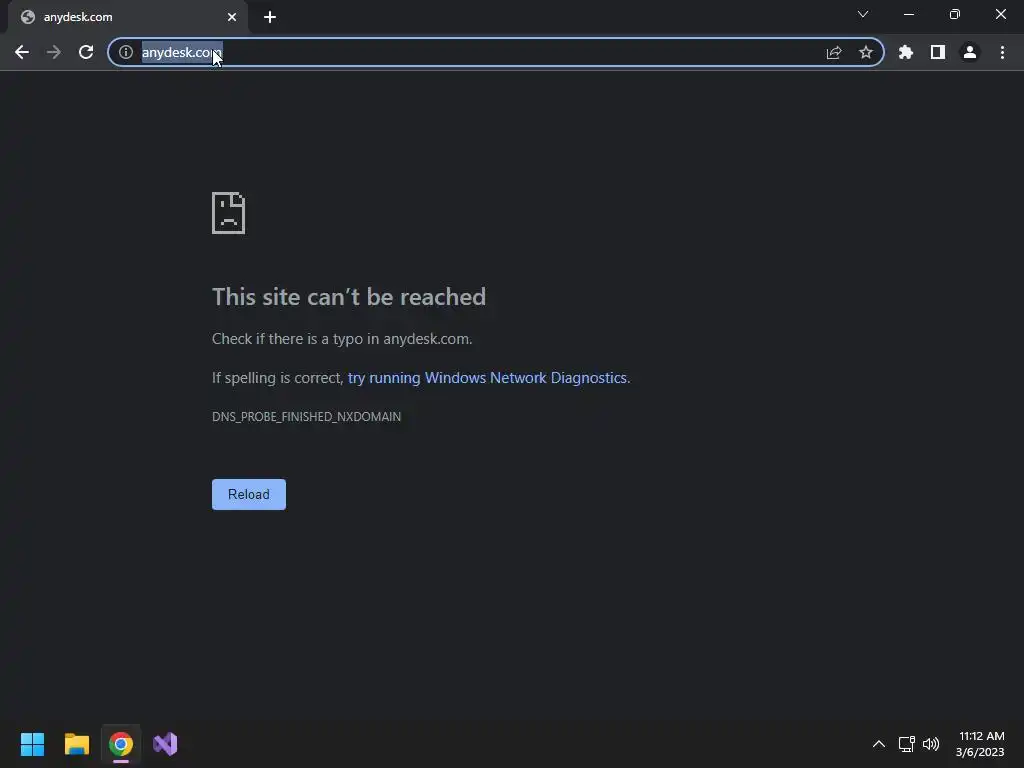The height and width of the screenshot is (768, 1024).
Task: Open network status in system tray
Action: [906, 744]
